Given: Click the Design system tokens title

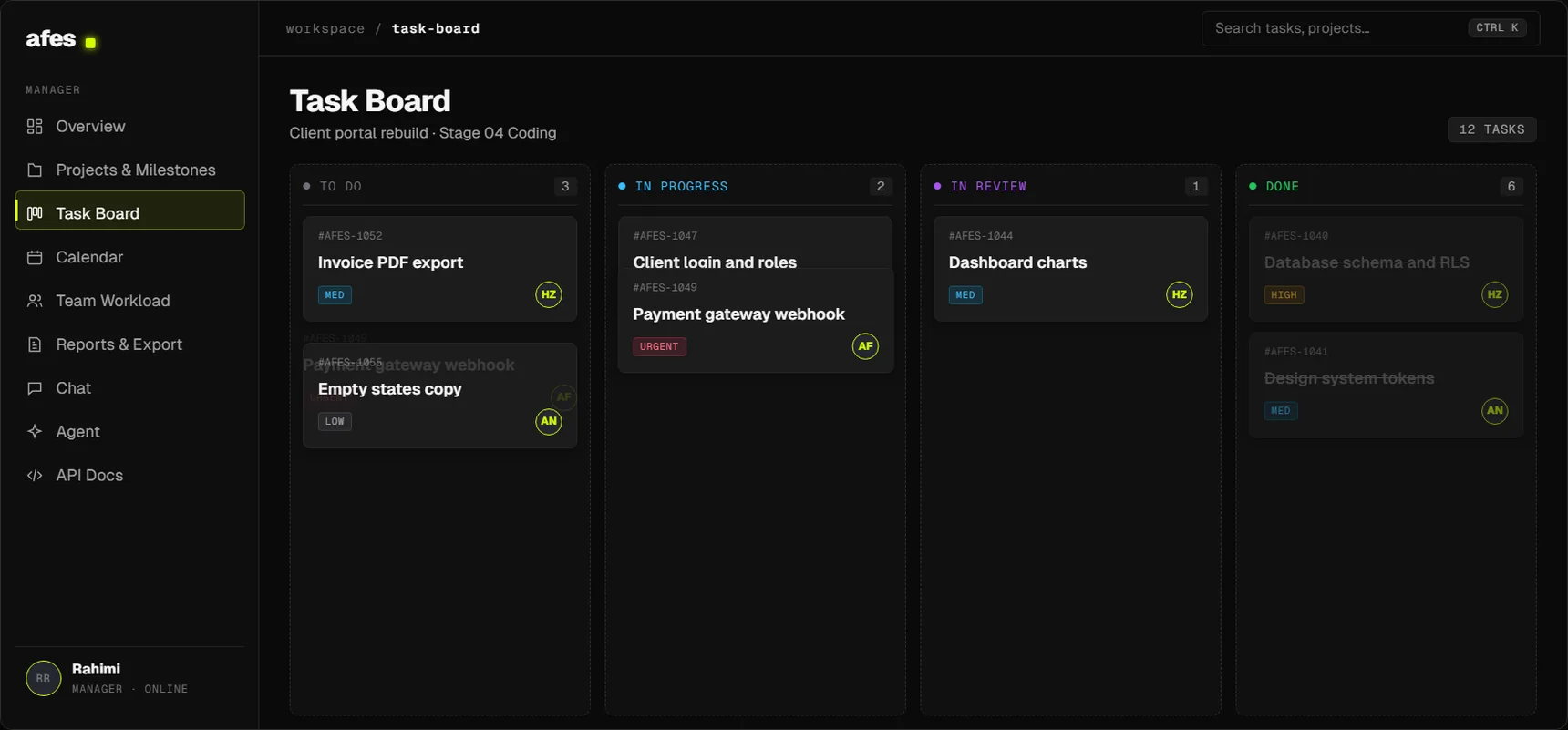Looking at the screenshot, I should pyautogui.click(x=1349, y=378).
